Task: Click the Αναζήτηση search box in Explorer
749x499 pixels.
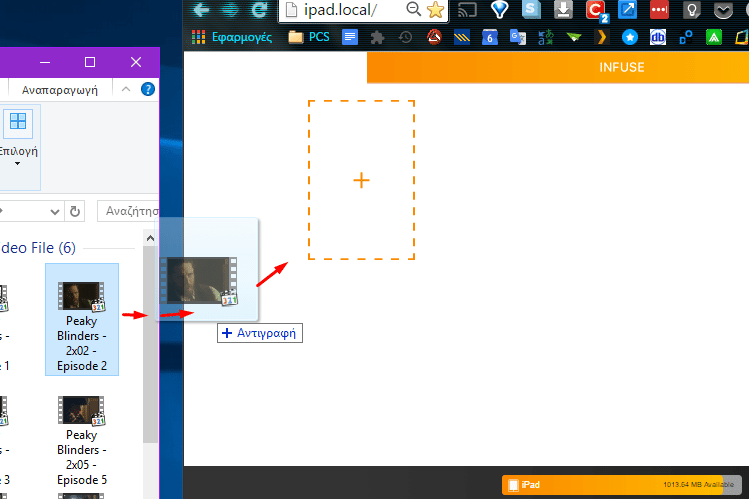Action: [x=128, y=211]
